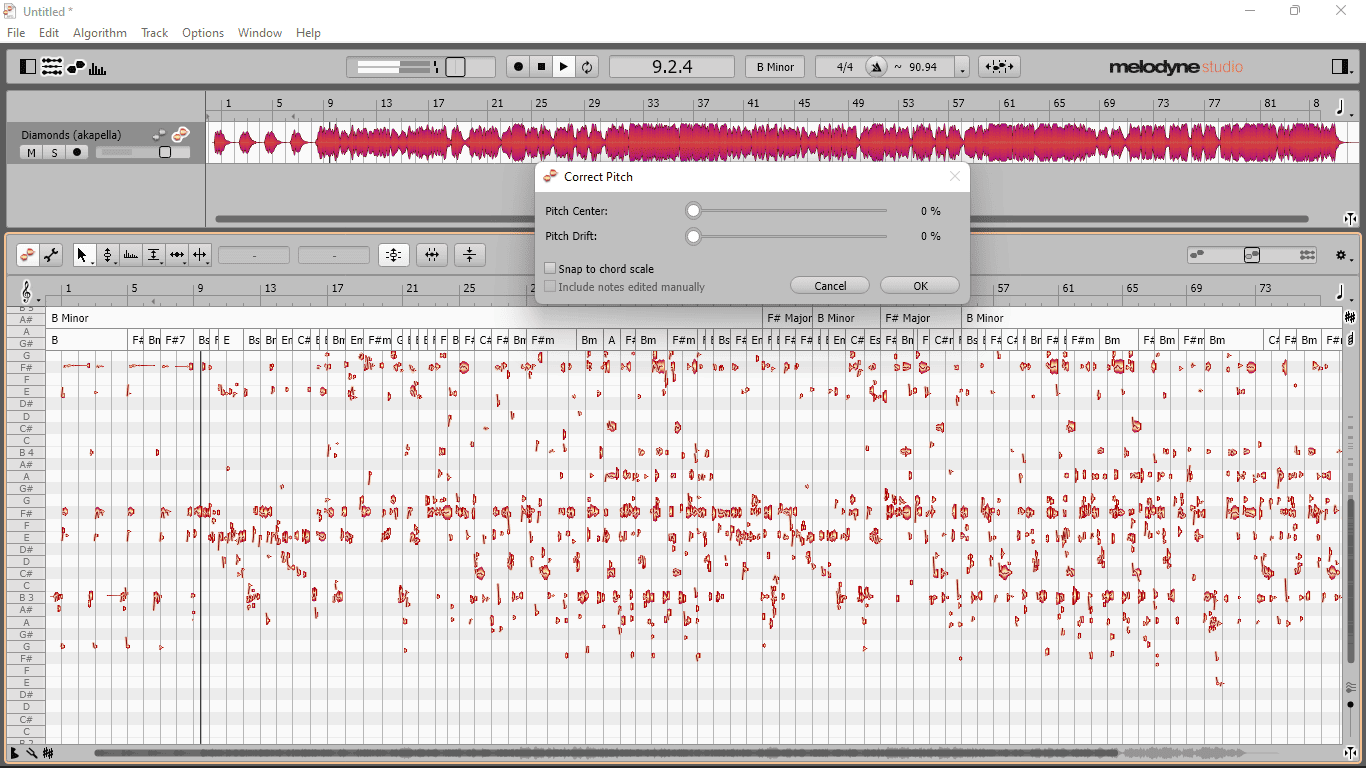Switch to note assignment mode wrench icon
Image resolution: width=1366 pixels, height=768 pixels.
(52, 256)
